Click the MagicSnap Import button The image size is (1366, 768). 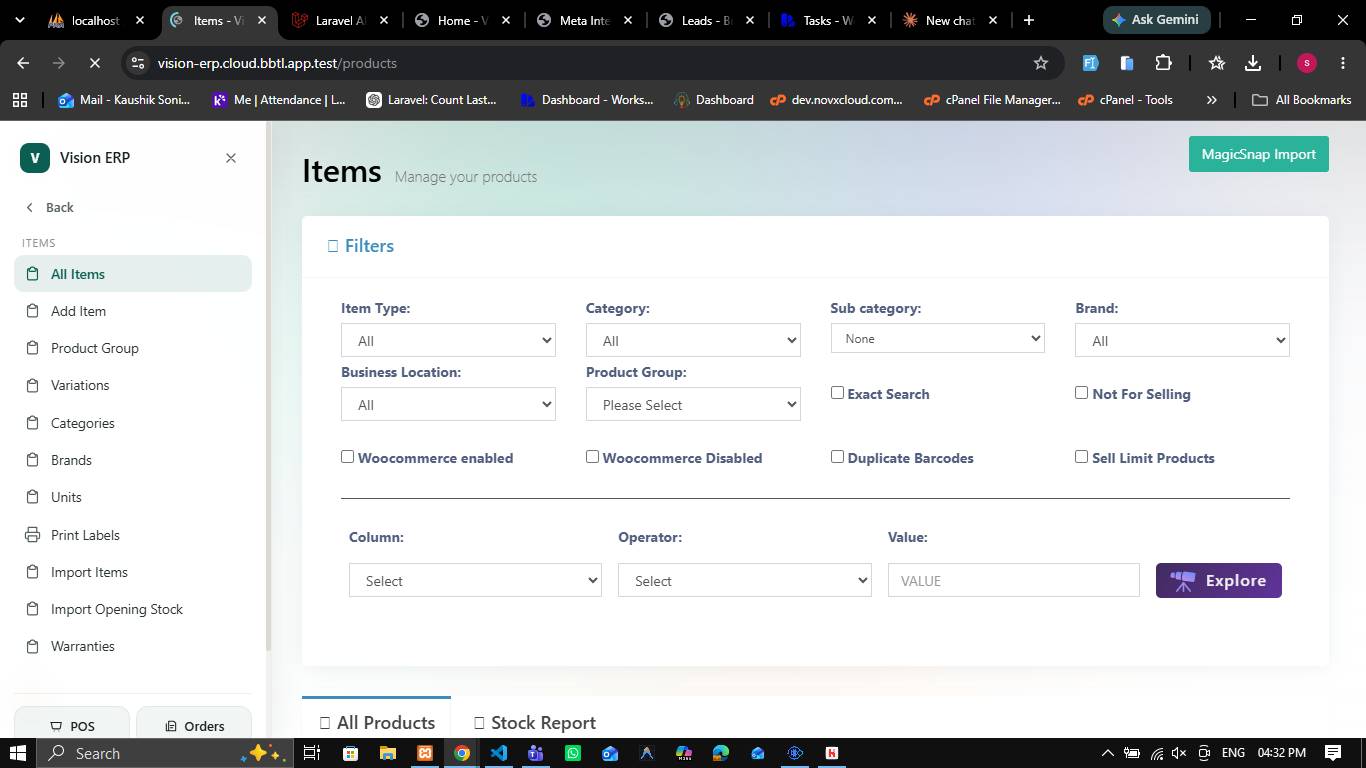tap(1258, 154)
